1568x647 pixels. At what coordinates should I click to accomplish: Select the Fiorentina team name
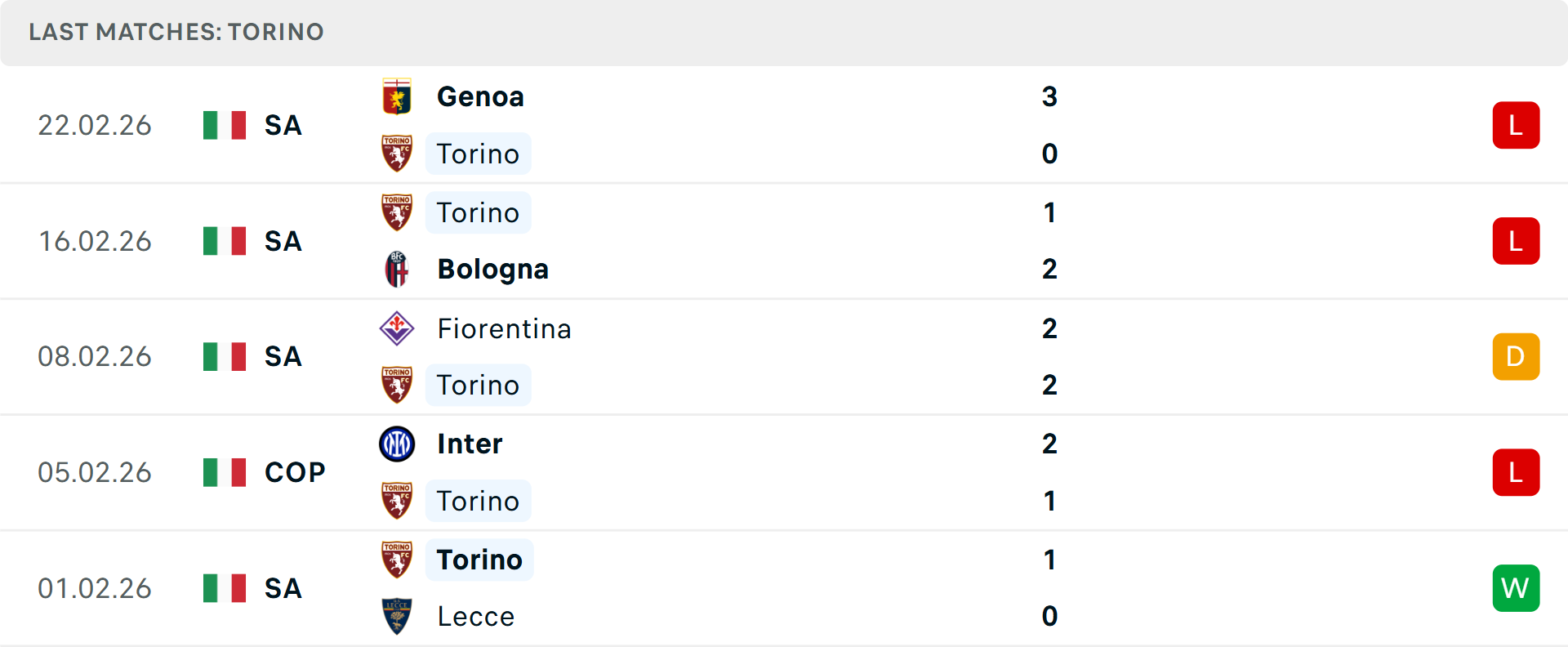tap(504, 328)
